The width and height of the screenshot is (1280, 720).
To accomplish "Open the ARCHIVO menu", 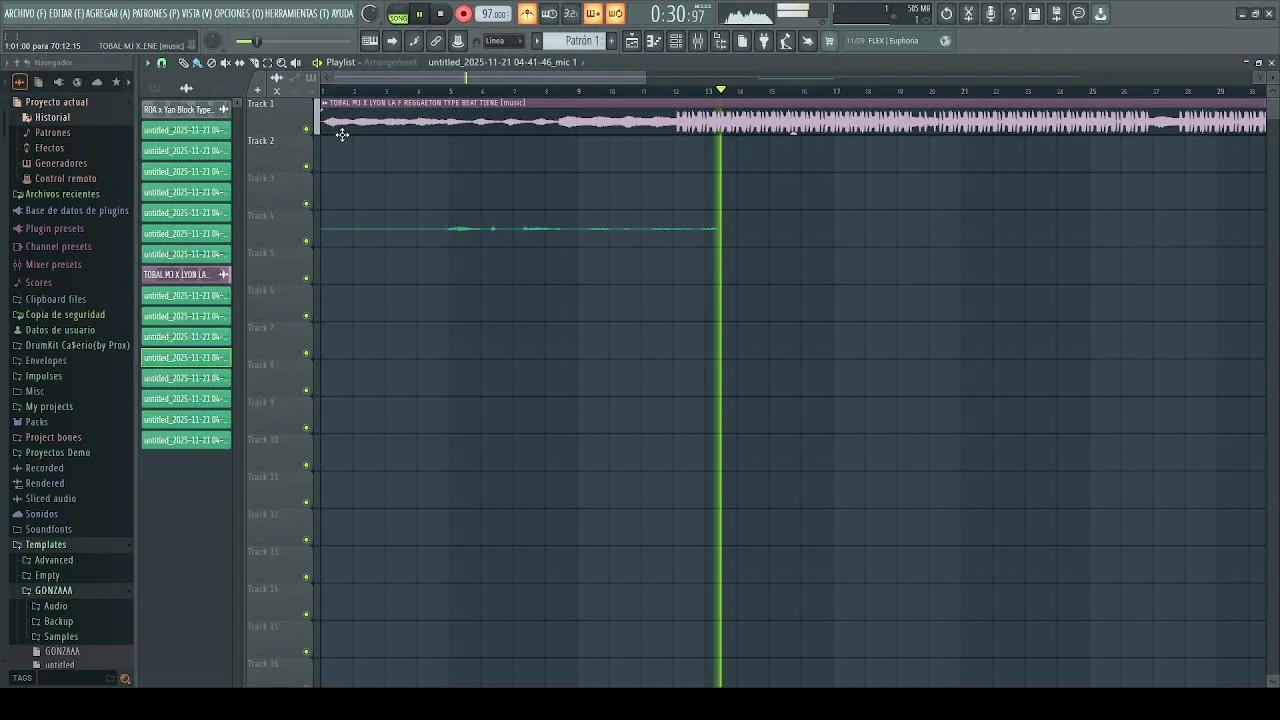I will coord(25,14).
